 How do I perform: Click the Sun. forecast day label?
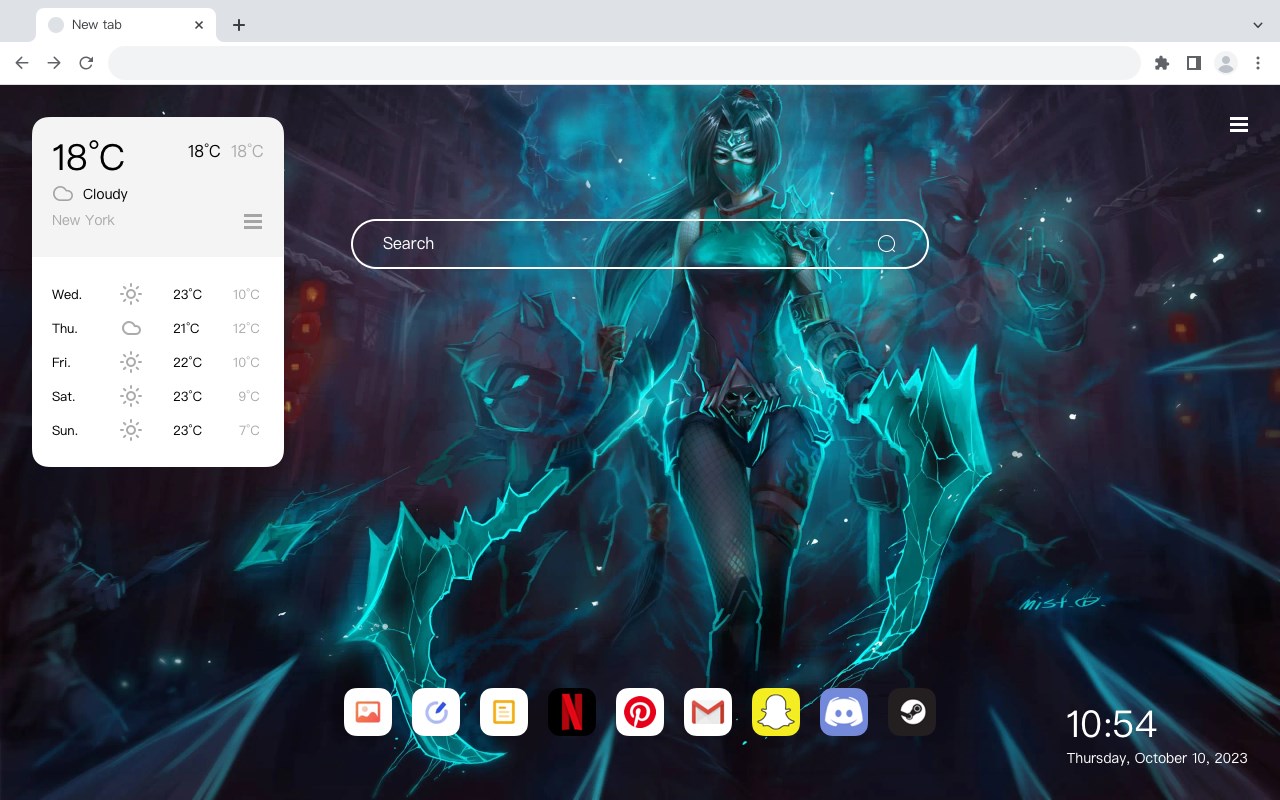(x=65, y=430)
